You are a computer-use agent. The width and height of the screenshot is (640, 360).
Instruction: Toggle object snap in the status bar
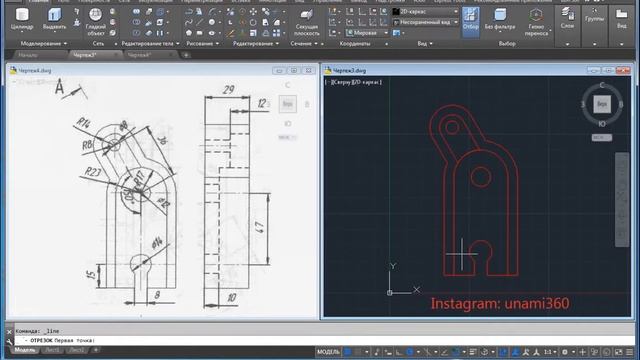pos(456,352)
